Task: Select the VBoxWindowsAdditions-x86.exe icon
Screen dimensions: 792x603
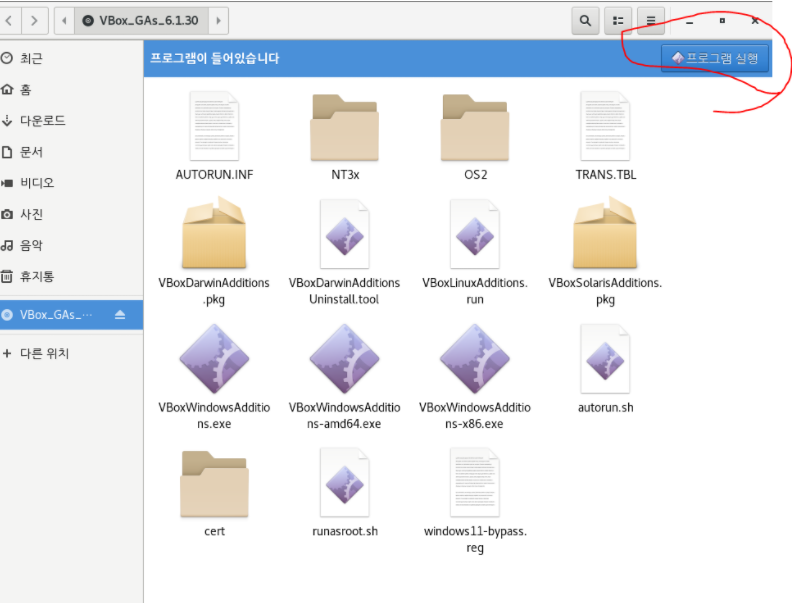Action: tap(475, 359)
